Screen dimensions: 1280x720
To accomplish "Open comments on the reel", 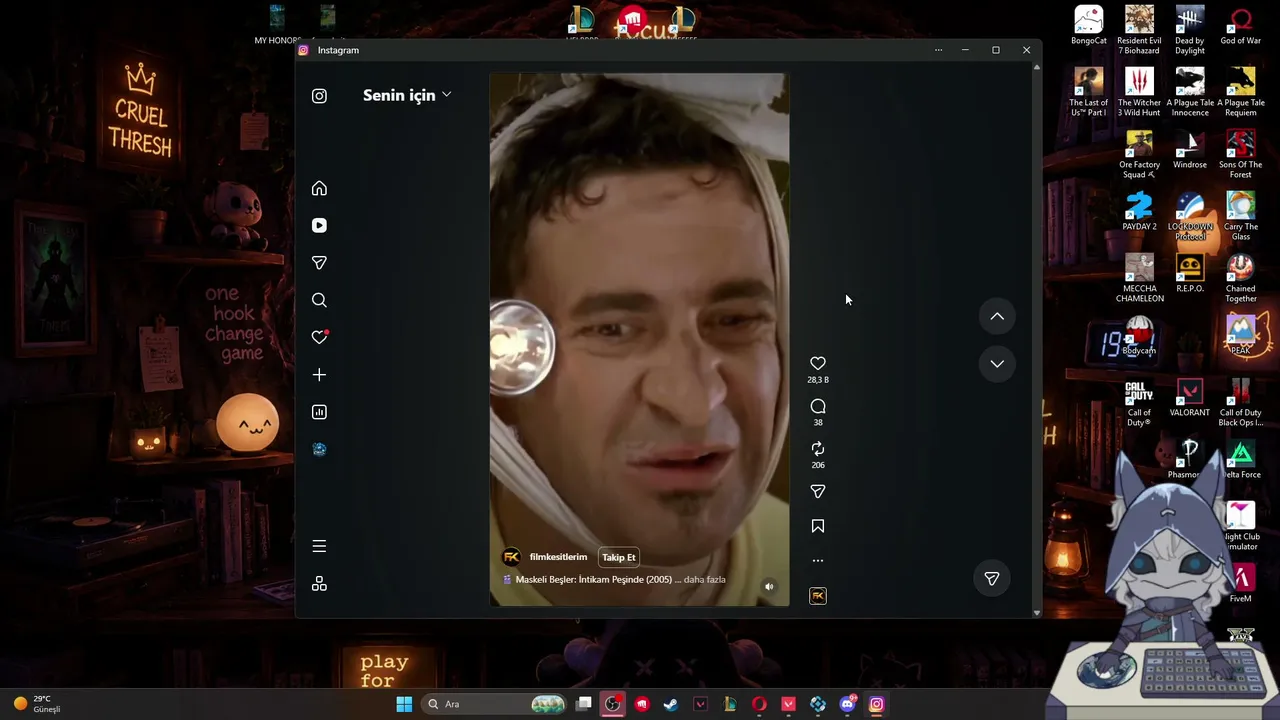I will coord(818,406).
